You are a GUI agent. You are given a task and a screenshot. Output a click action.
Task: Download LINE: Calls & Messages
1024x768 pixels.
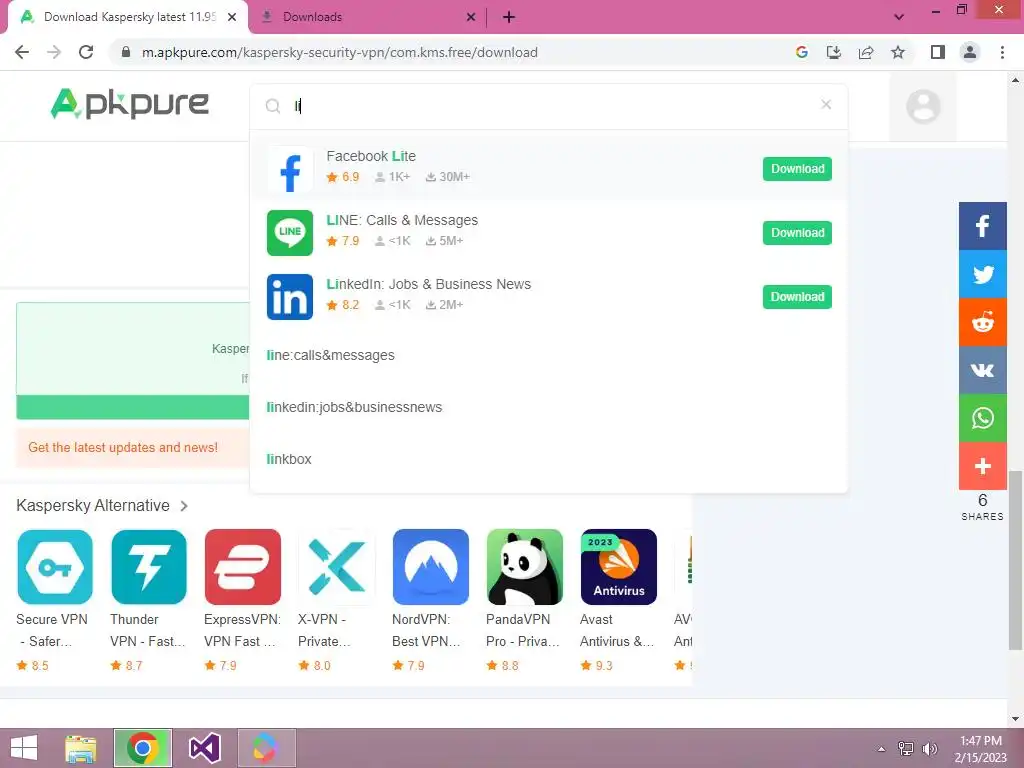point(797,233)
